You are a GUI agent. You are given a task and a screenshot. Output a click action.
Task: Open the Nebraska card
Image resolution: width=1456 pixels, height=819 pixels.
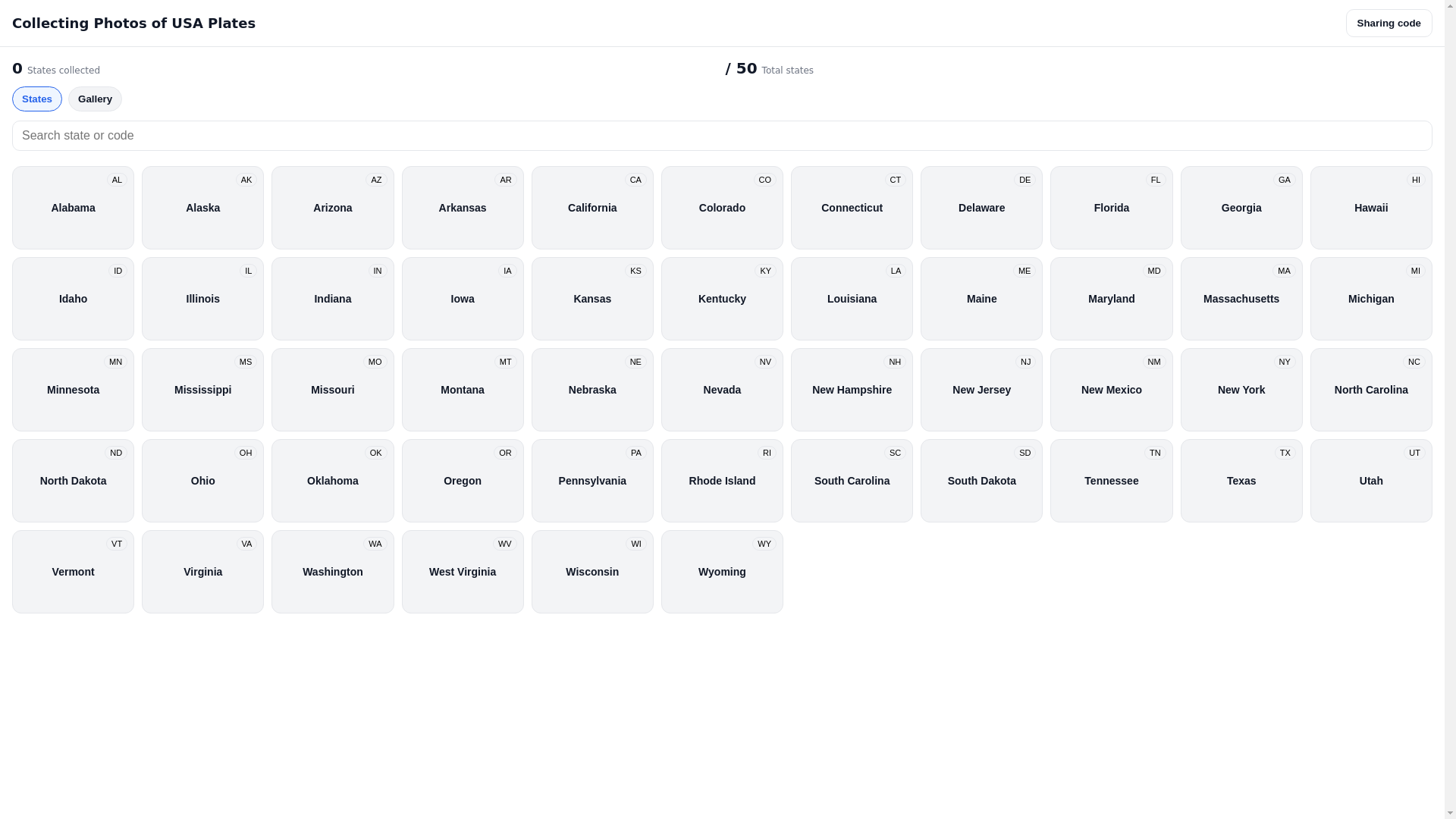click(x=592, y=390)
